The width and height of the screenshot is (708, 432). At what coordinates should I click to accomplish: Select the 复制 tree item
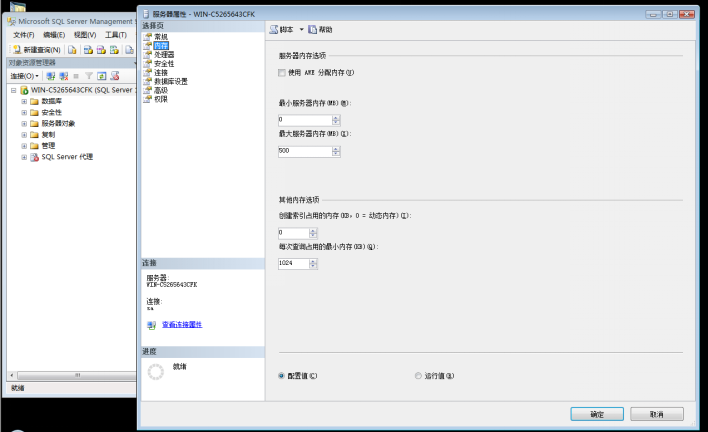pos(48,135)
